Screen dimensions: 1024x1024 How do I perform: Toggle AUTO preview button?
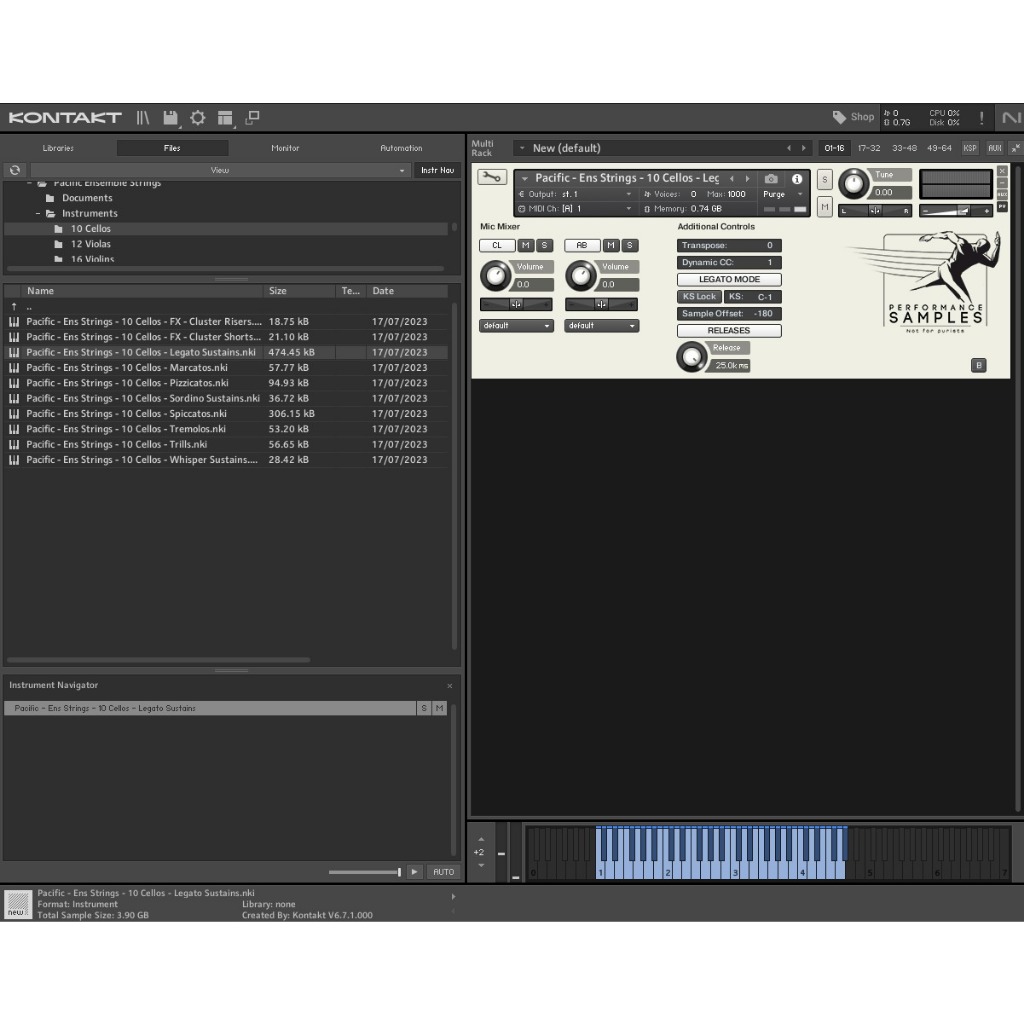pyautogui.click(x=443, y=872)
